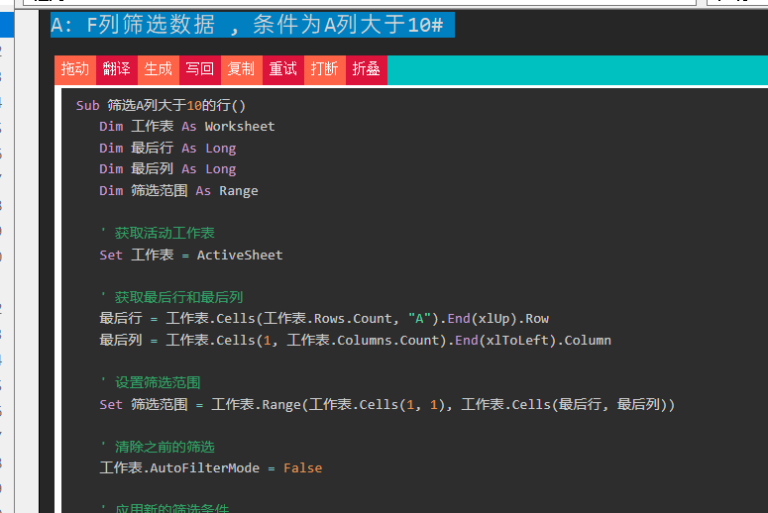Click the 拖动 (drag) button
Image resolution: width=768 pixels, height=513 pixels.
74,69
